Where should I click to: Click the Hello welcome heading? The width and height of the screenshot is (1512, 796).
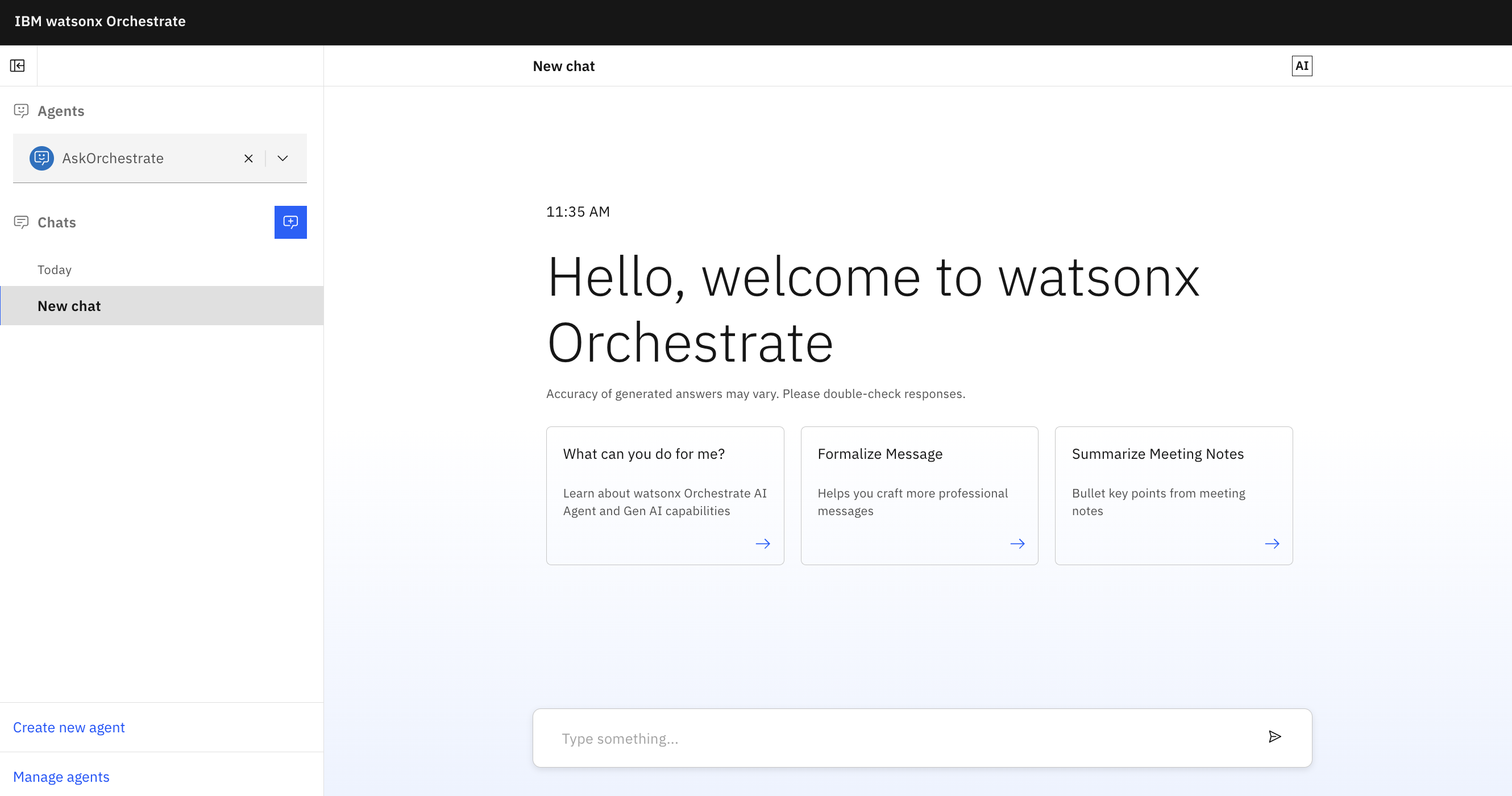(874, 309)
